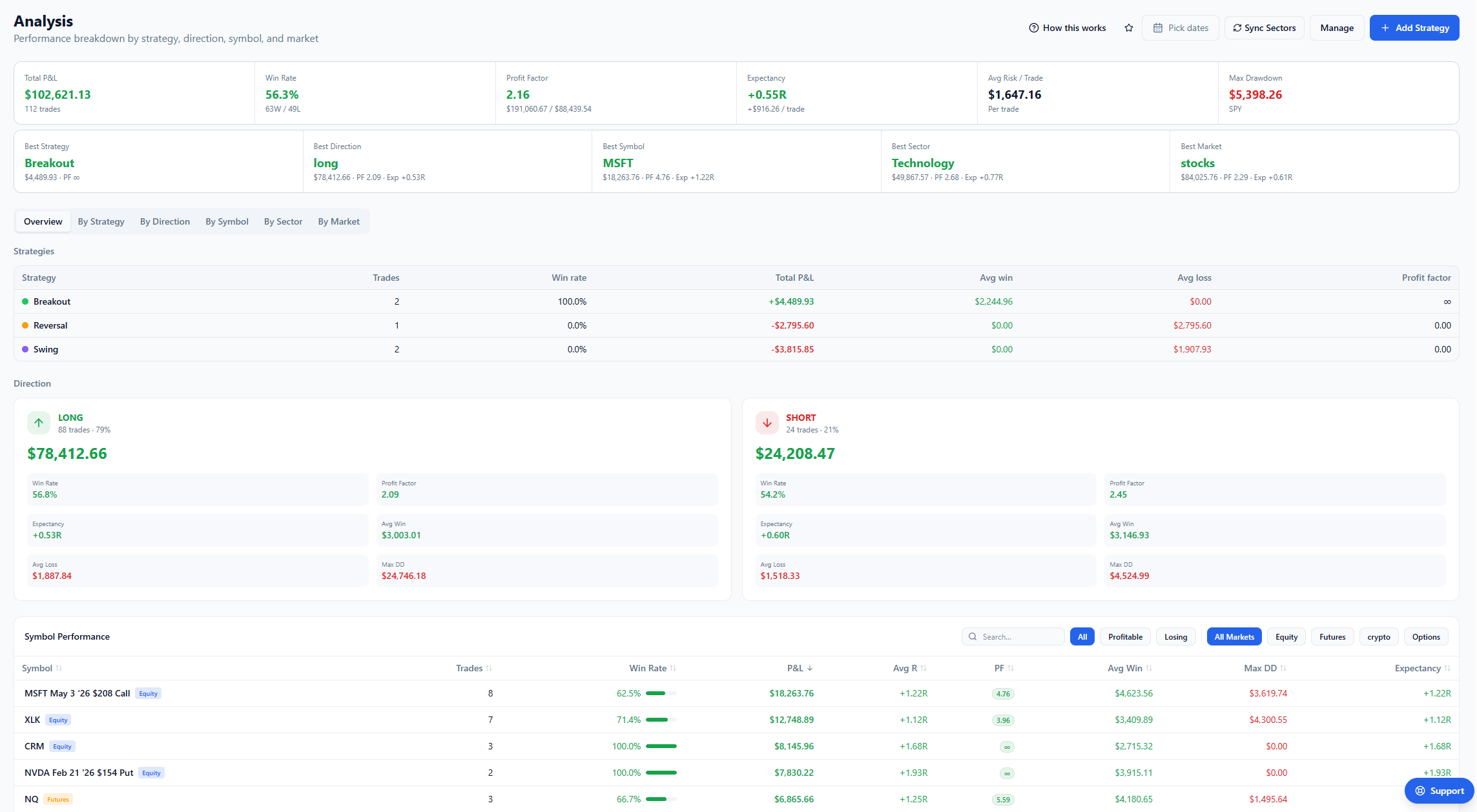The image size is (1477, 812).
Task: Select All Markets filter
Action: (x=1234, y=636)
